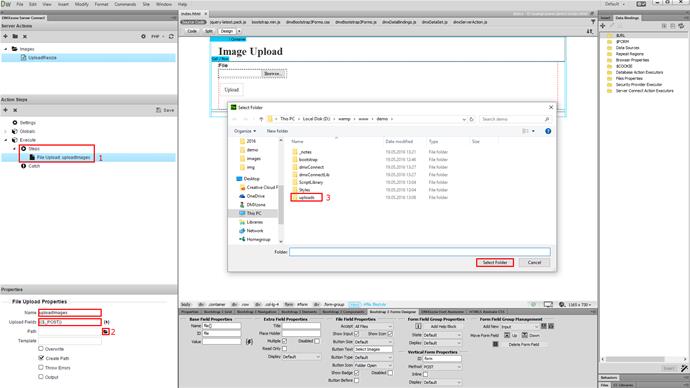Open the Site menu

[146, 4]
